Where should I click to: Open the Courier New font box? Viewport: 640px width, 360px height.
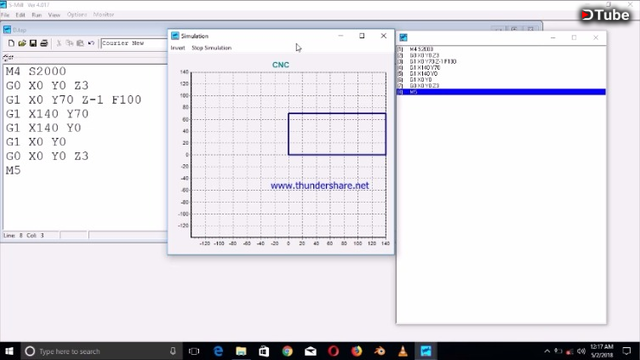coord(134,43)
